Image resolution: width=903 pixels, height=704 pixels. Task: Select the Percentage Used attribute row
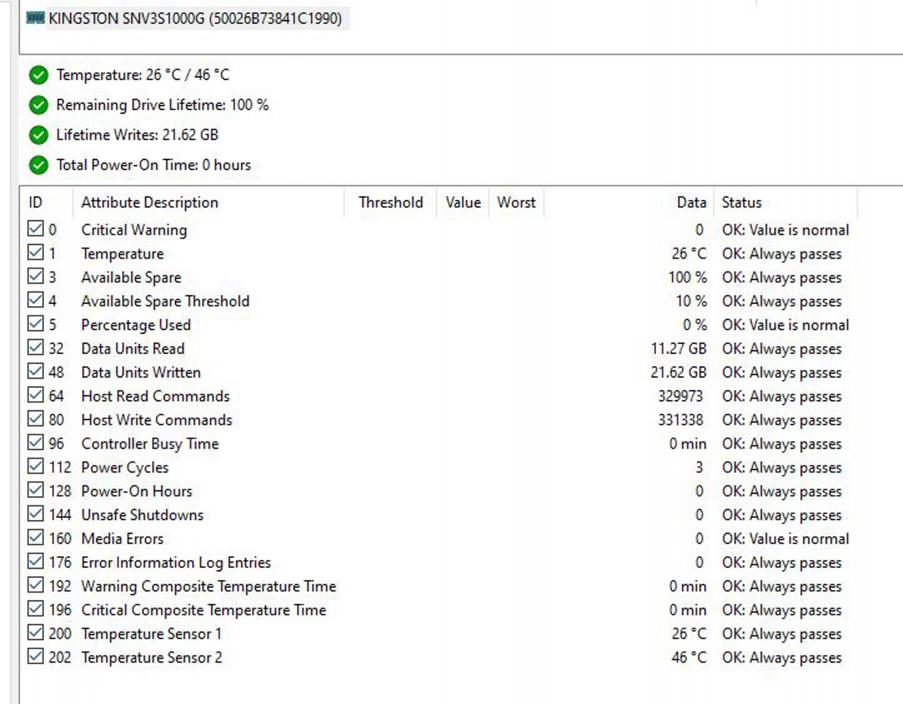[135, 325]
